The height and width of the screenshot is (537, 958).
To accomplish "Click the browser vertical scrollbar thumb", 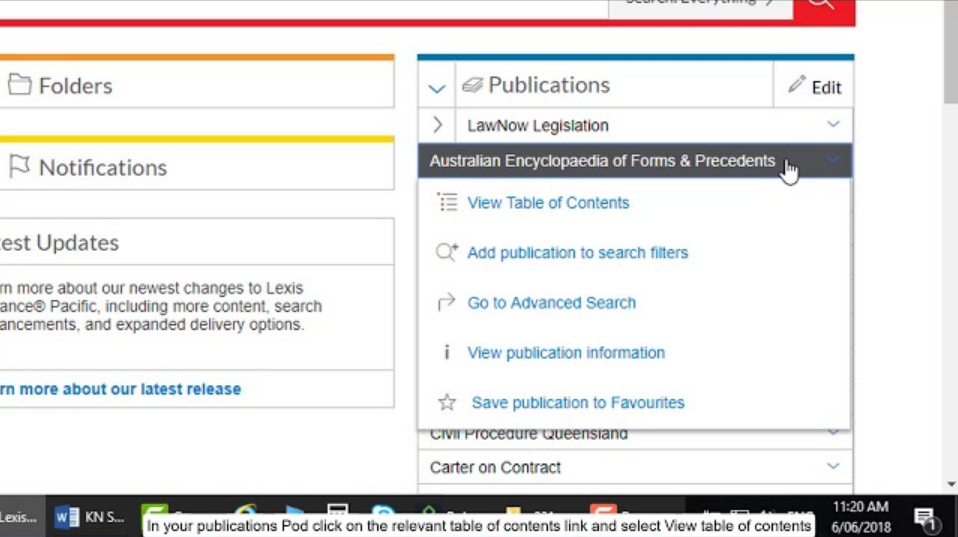I will (x=951, y=52).
